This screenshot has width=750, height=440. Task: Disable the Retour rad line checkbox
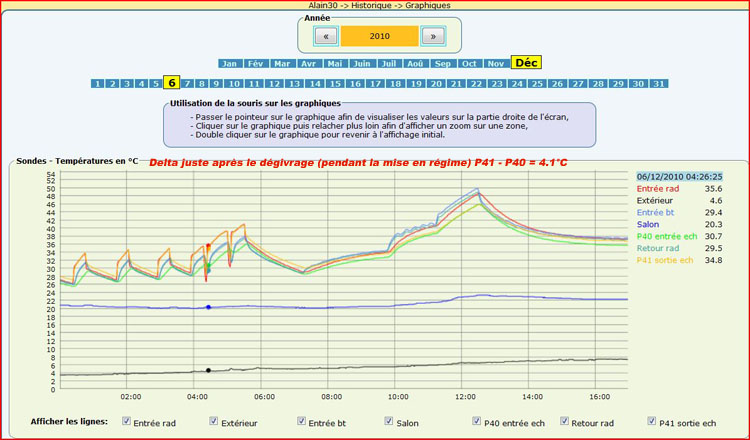(565, 422)
